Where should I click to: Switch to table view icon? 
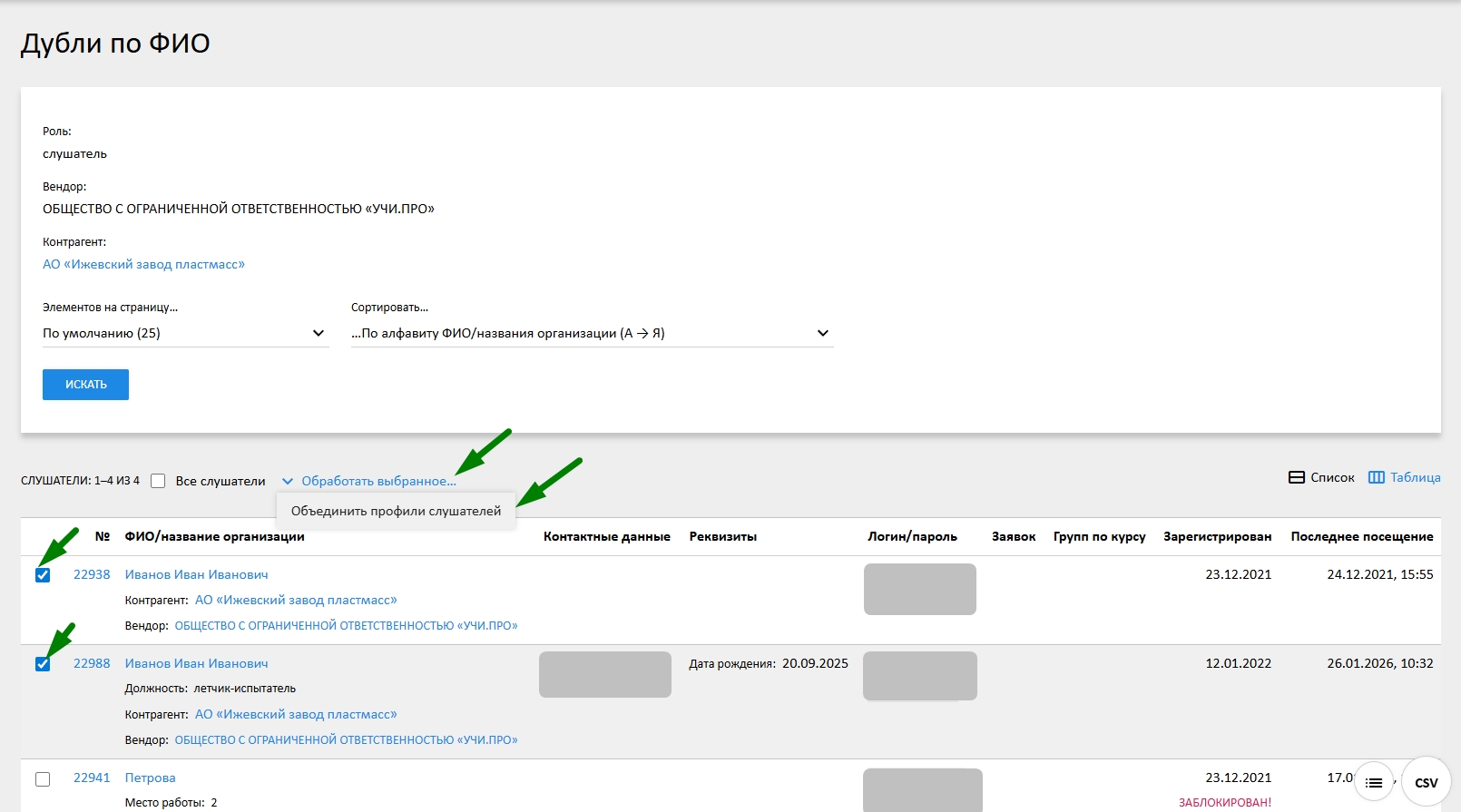(x=1377, y=477)
